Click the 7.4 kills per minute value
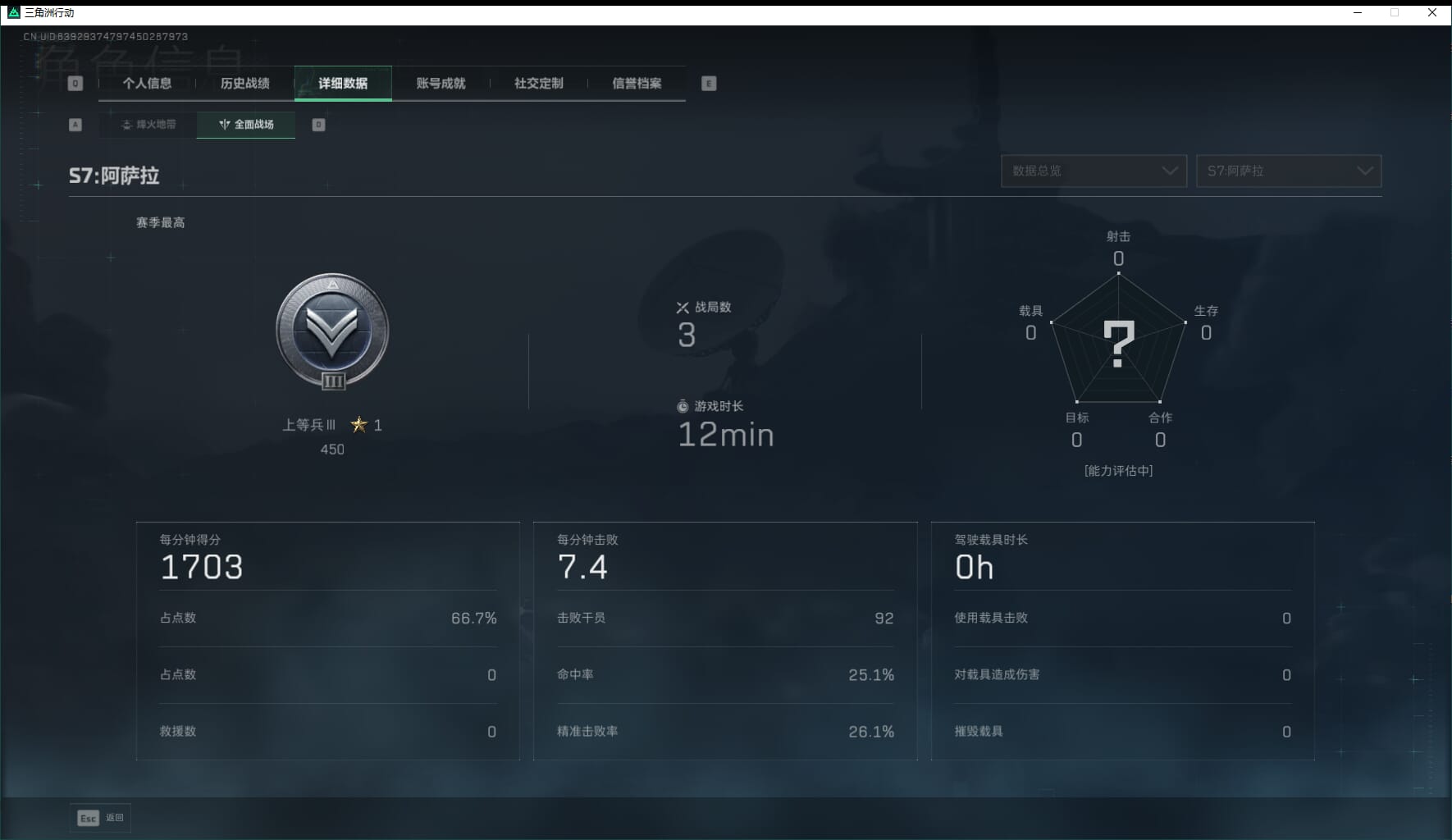The image size is (1452, 840). (582, 568)
